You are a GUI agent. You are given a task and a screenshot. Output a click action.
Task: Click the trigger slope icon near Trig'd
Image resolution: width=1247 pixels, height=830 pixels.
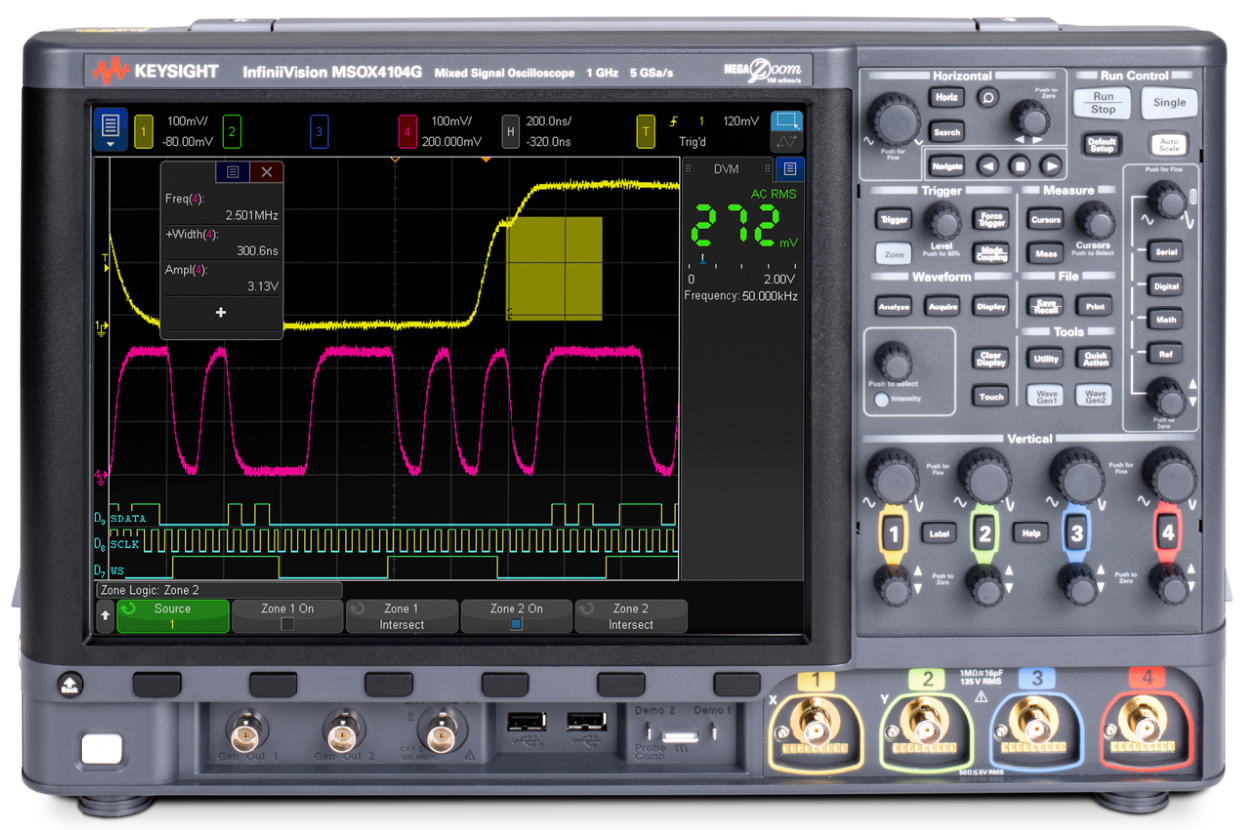(672, 120)
